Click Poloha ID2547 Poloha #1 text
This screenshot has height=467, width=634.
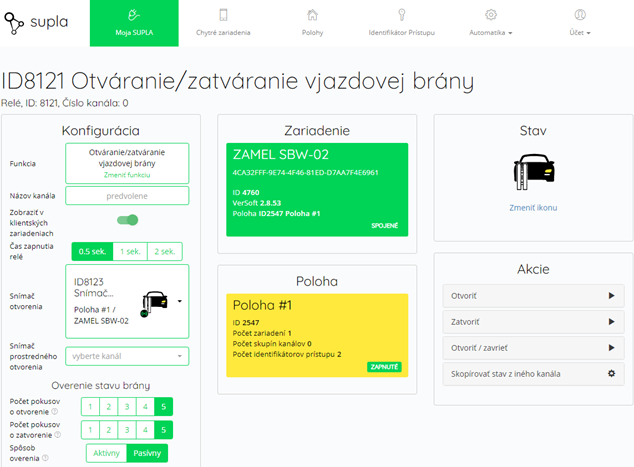pos(276,213)
